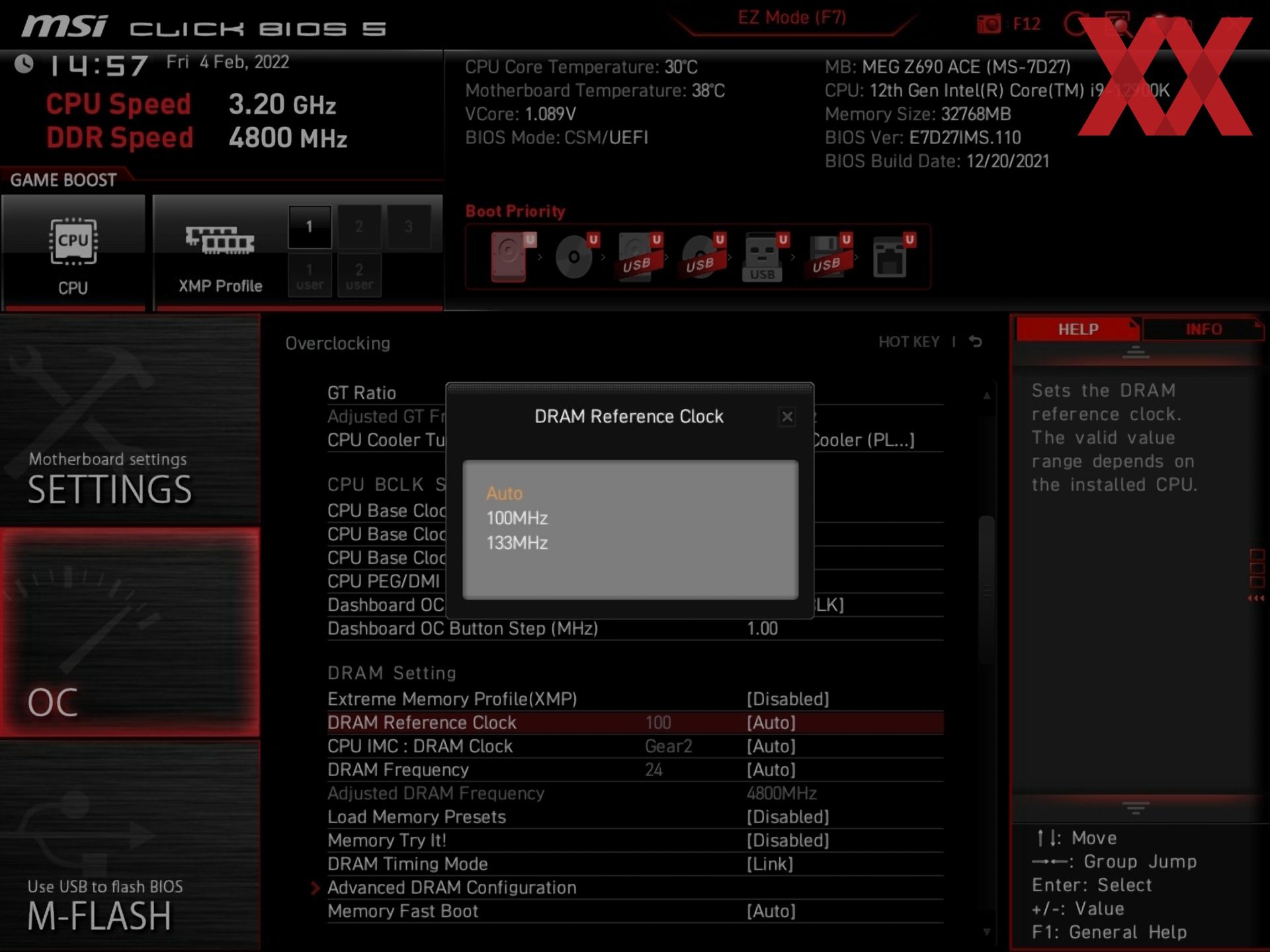Viewport: 1270px width, 952px height.
Task: Click the GAME BOOST tab label
Action: 63,180
